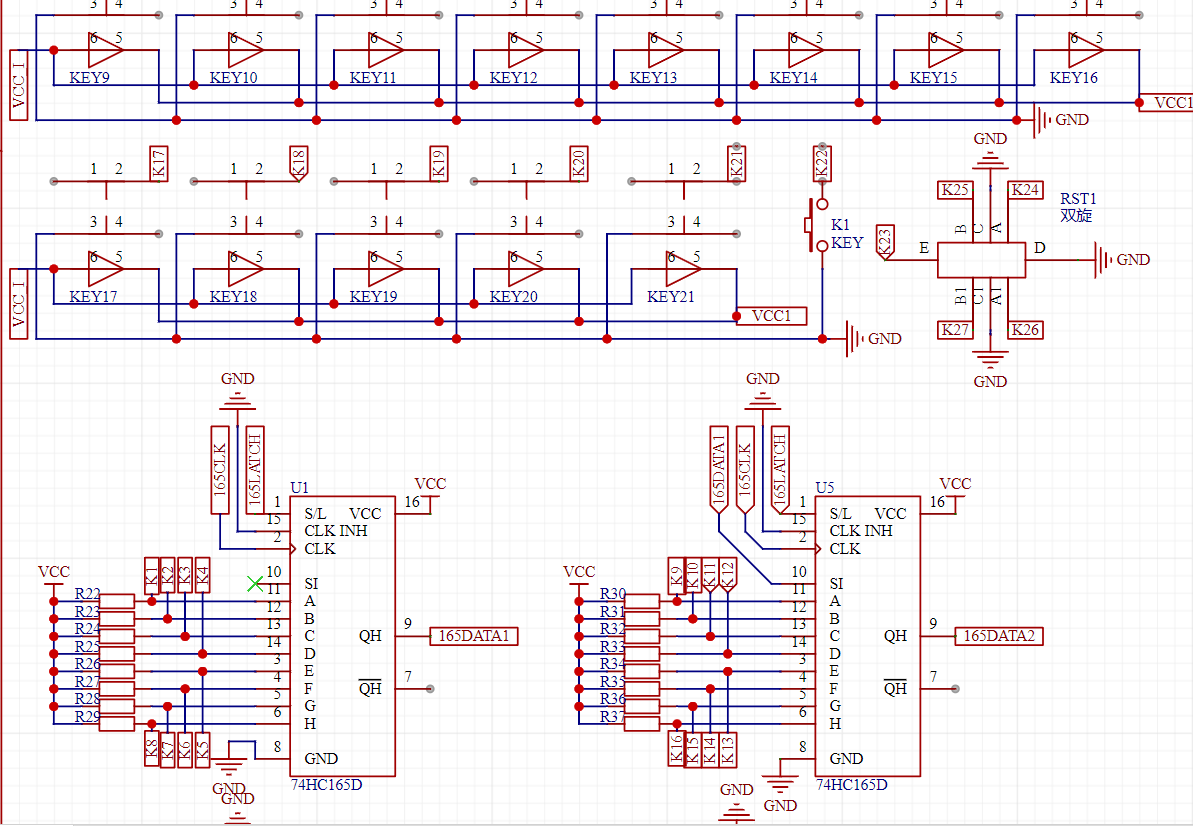Select the vertical 165DATA1 port above U5
This screenshot has height=826, width=1193.
(x=719, y=469)
